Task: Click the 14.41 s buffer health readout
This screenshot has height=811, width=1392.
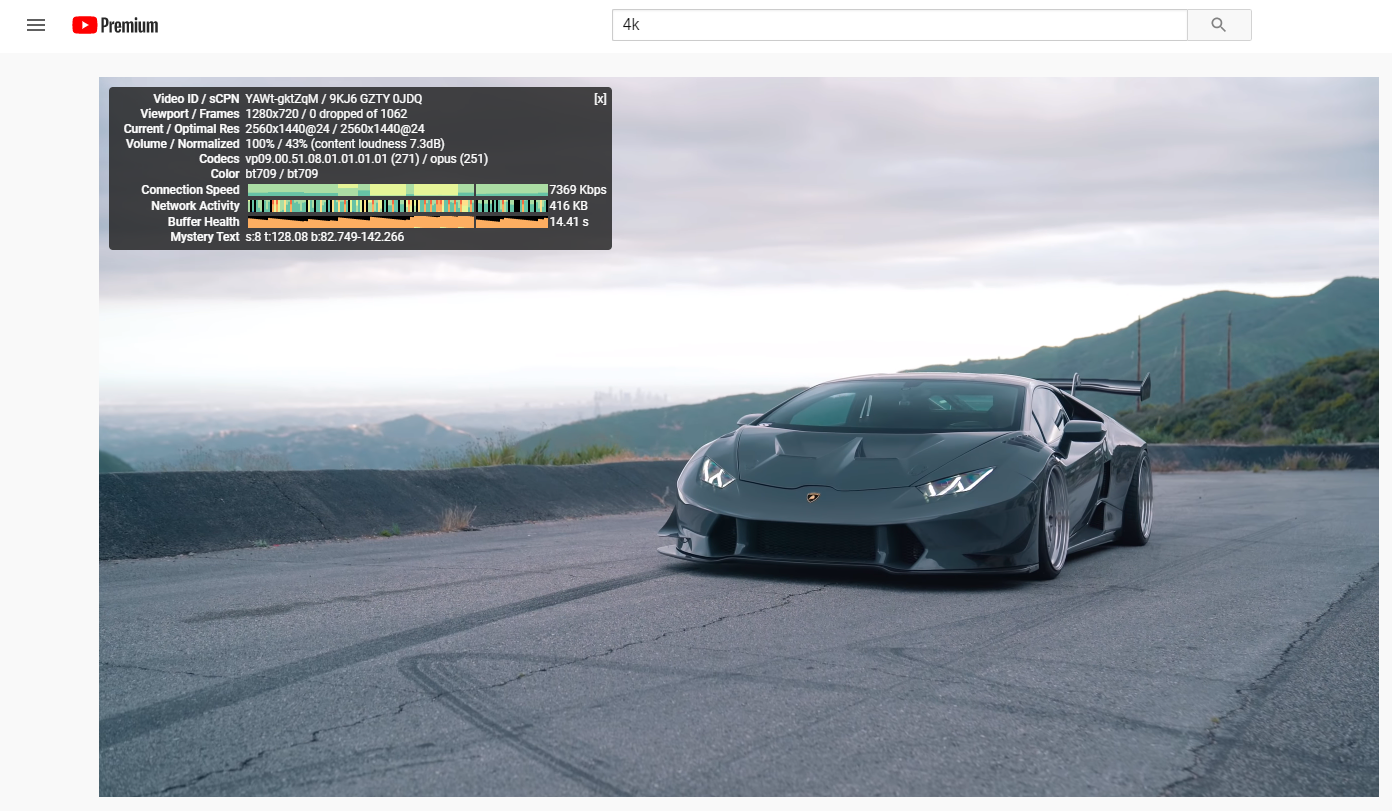Action: (569, 222)
